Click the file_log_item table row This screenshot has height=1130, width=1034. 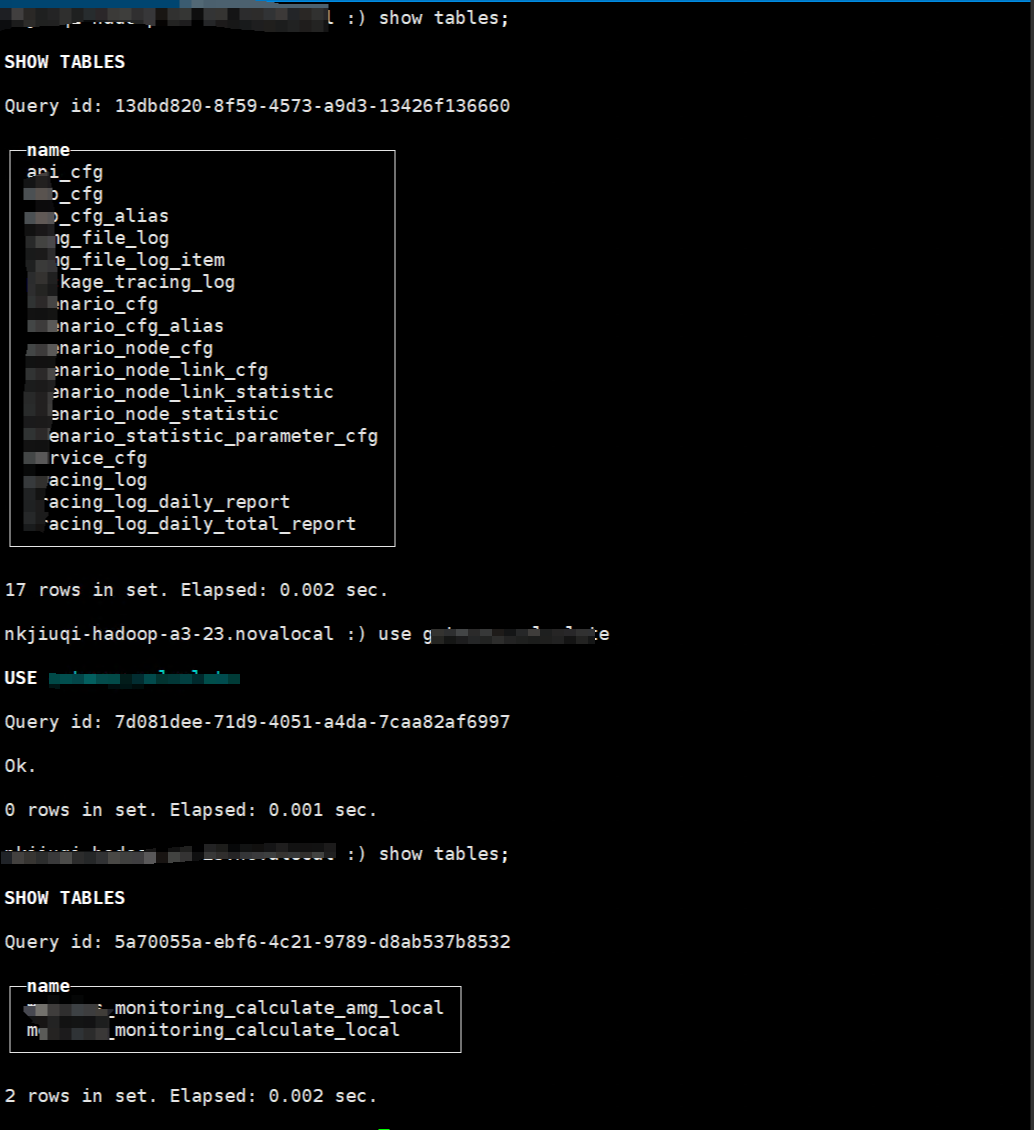click(x=135, y=260)
